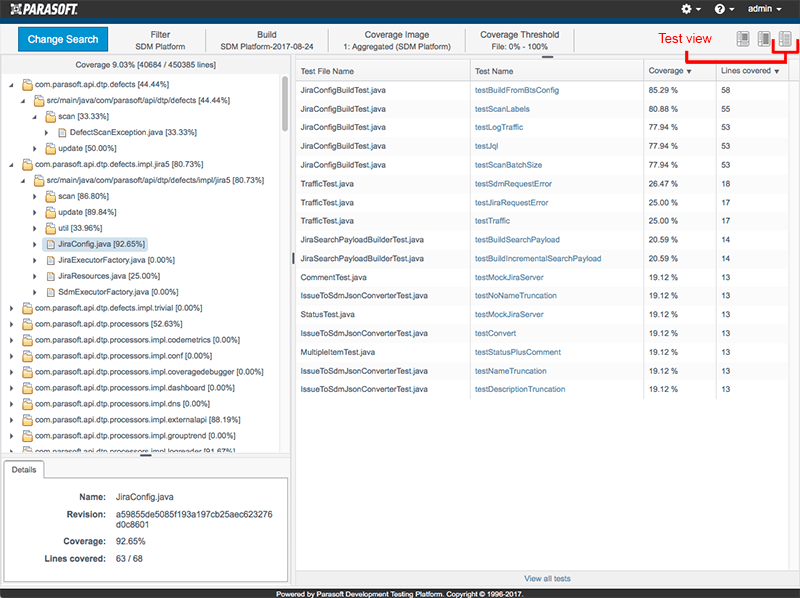The width and height of the screenshot is (800, 598).
Task: Click View all tests link
Action: point(547,579)
